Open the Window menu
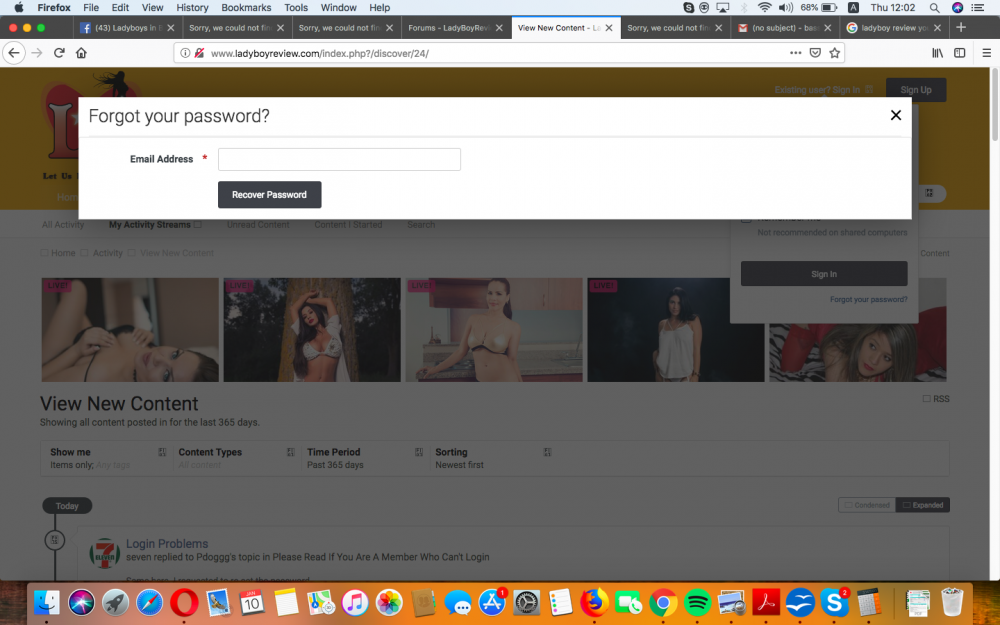This screenshot has width=1000, height=625. [x=339, y=8]
